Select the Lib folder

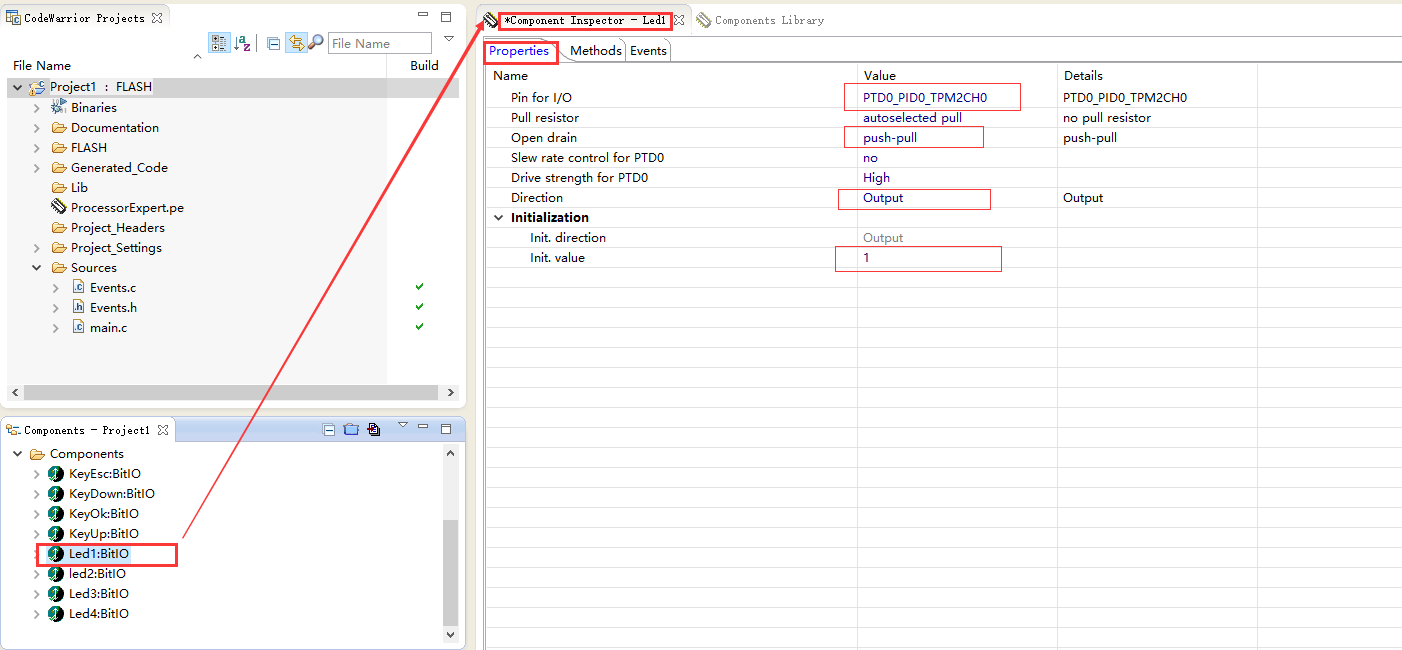(79, 188)
